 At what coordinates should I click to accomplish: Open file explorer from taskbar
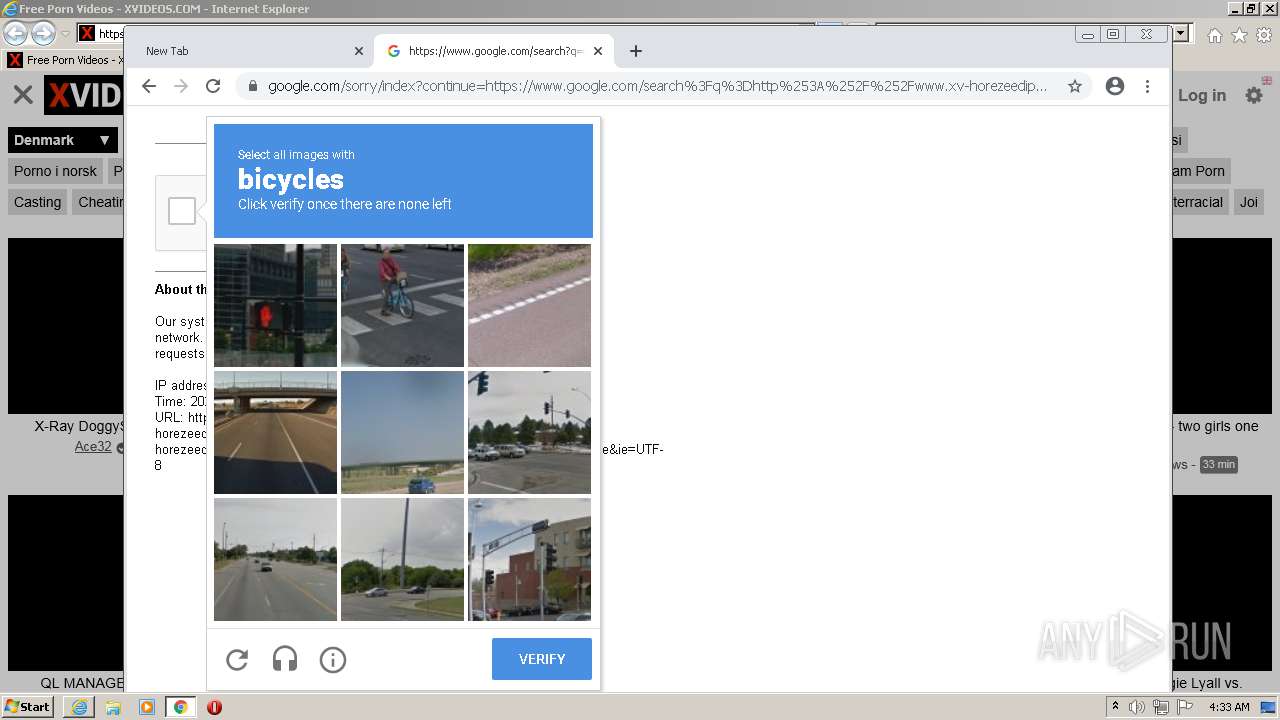(113, 707)
